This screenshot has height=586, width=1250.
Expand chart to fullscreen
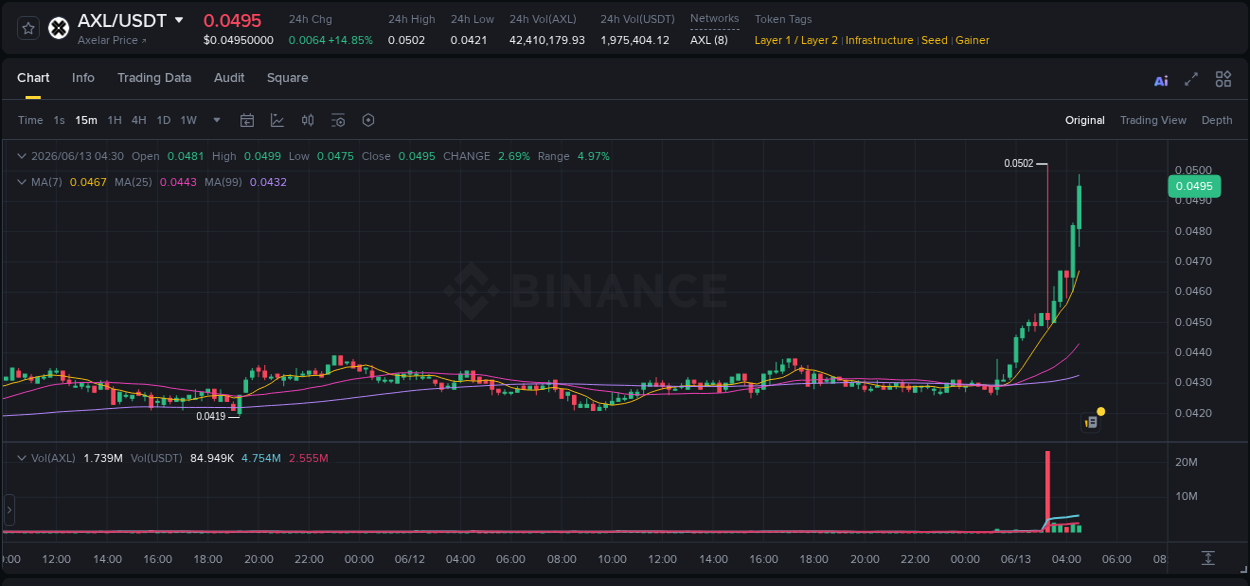point(1191,79)
